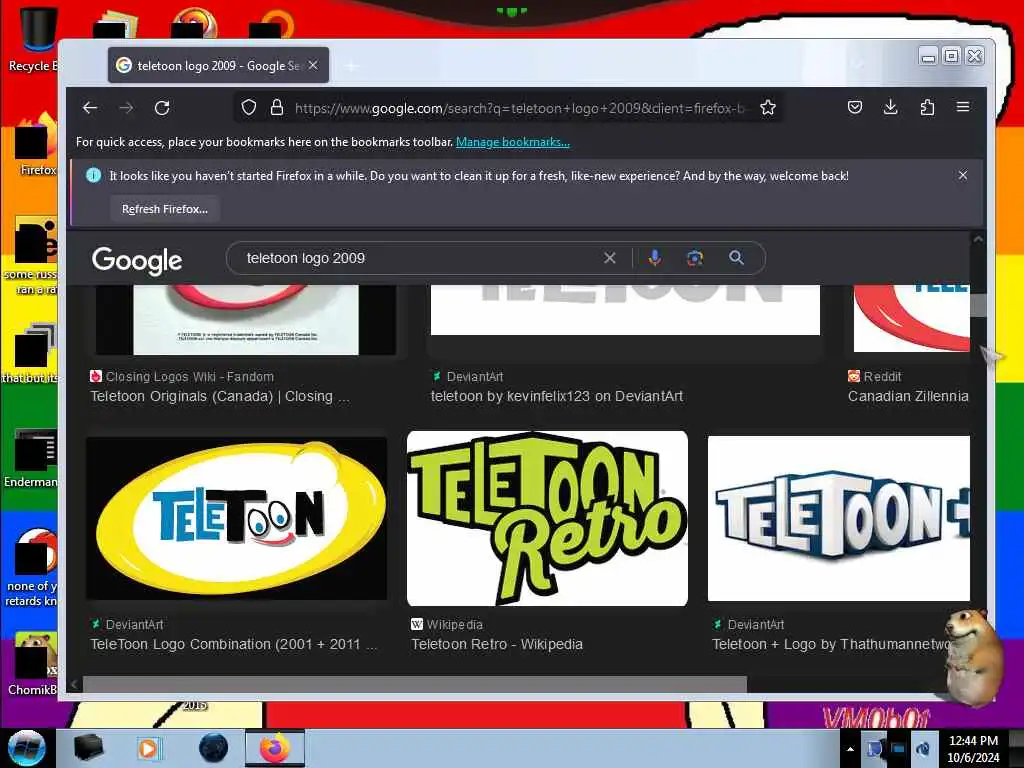
Task: Open the volume tray icon
Action: (x=923, y=749)
